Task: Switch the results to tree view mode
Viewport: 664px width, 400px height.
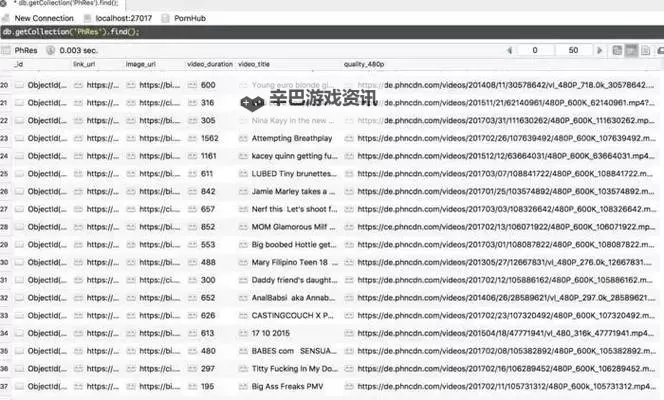Action: point(617,50)
